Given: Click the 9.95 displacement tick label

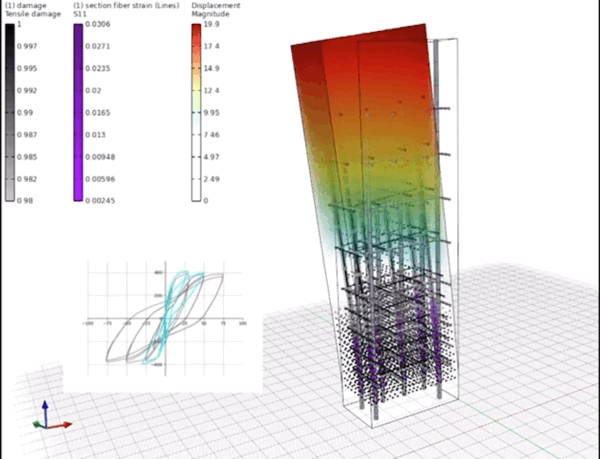Looking at the screenshot, I should point(212,113).
